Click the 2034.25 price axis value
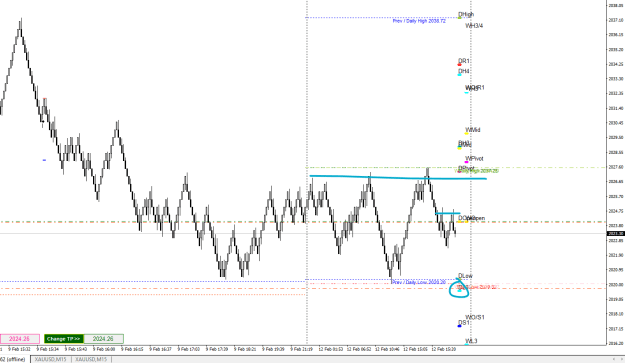 click(x=616, y=64)
